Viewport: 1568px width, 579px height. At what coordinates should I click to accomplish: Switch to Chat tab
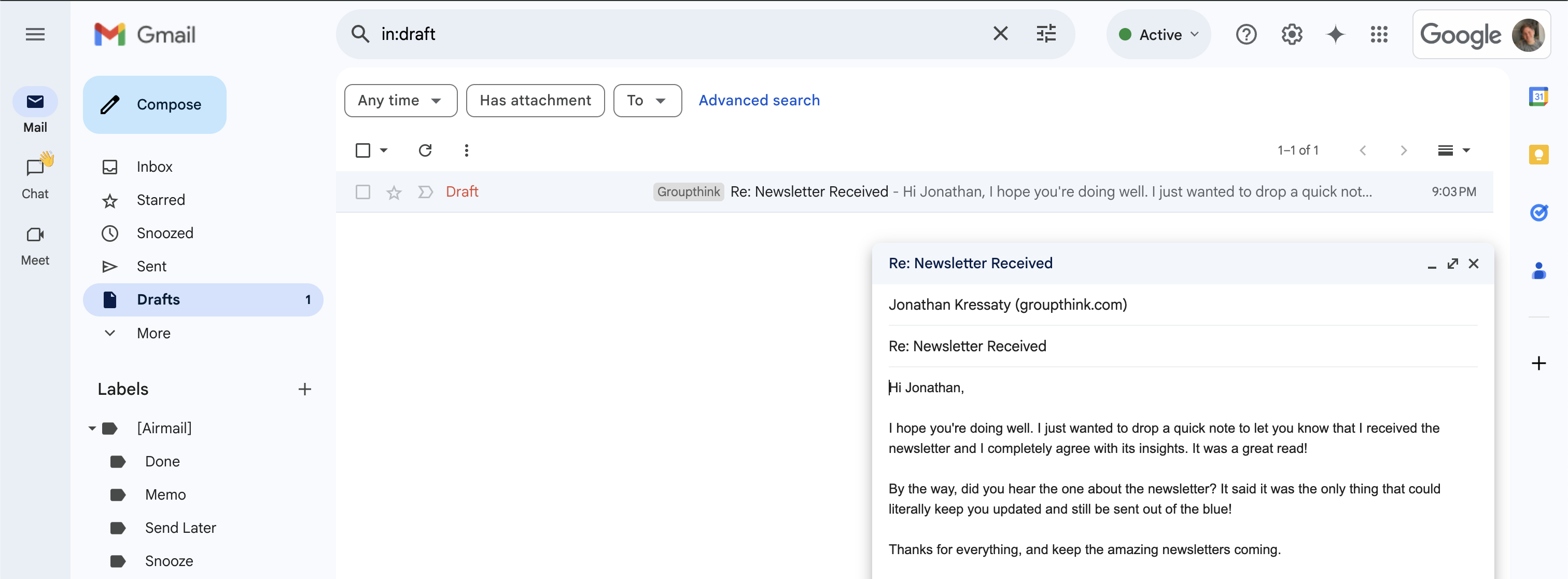[35, 176]
